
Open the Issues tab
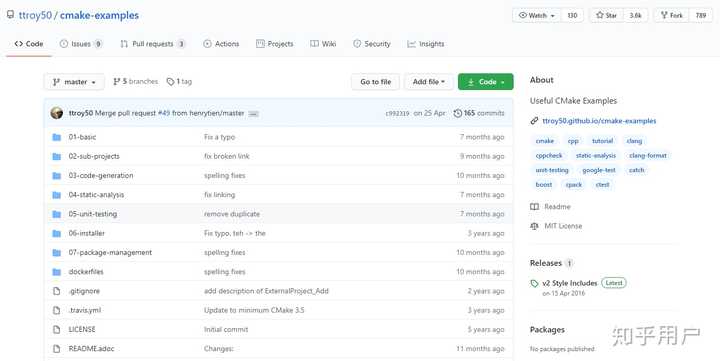coord(81,44)
